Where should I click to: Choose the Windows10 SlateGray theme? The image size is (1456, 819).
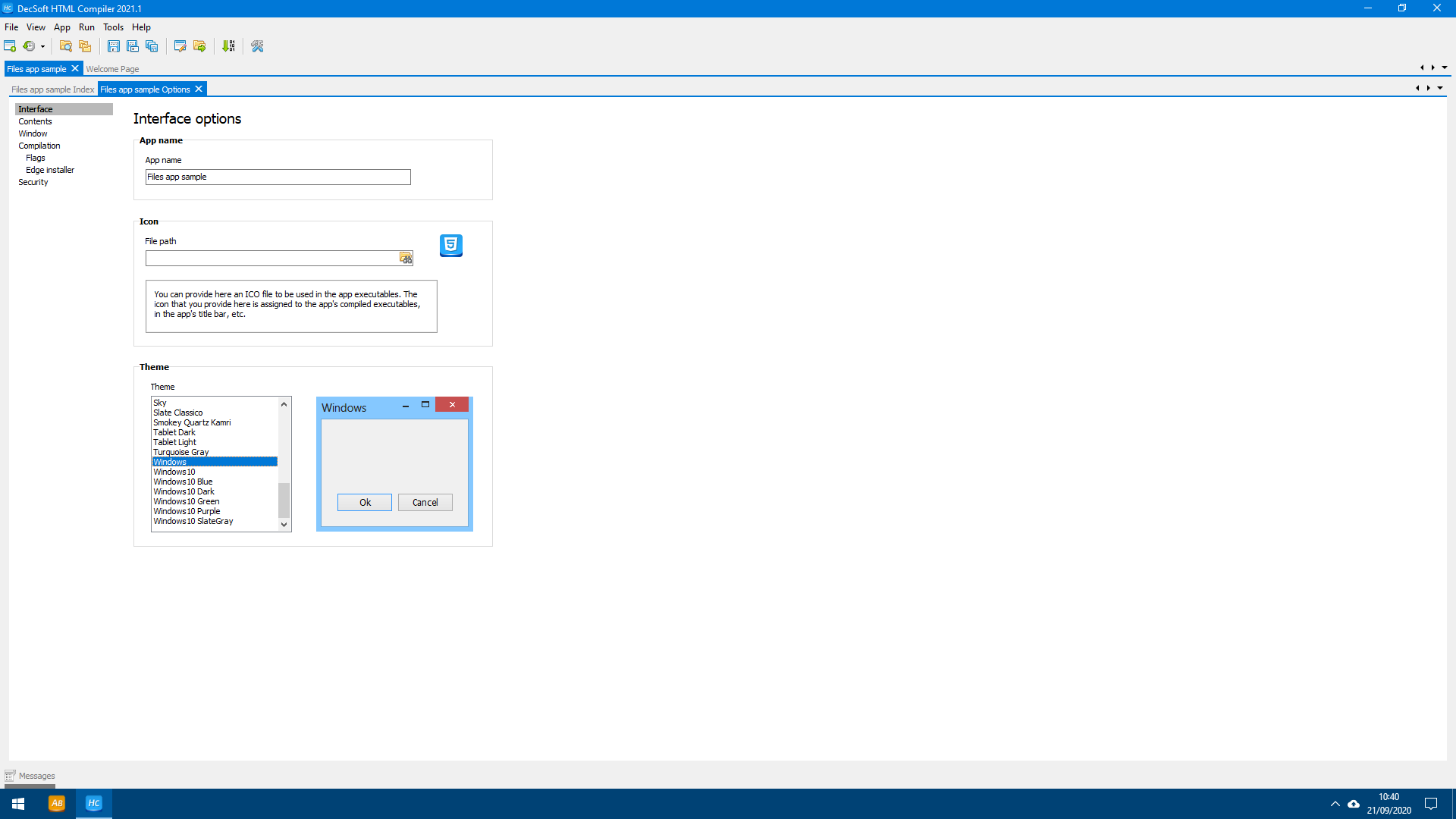pyautogui.click(x=215, y=521)
